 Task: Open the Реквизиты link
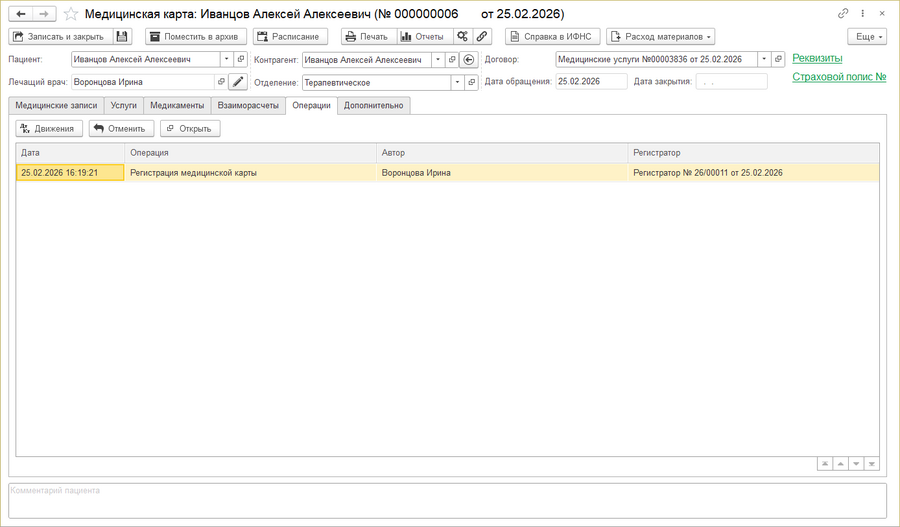[817, 59]
